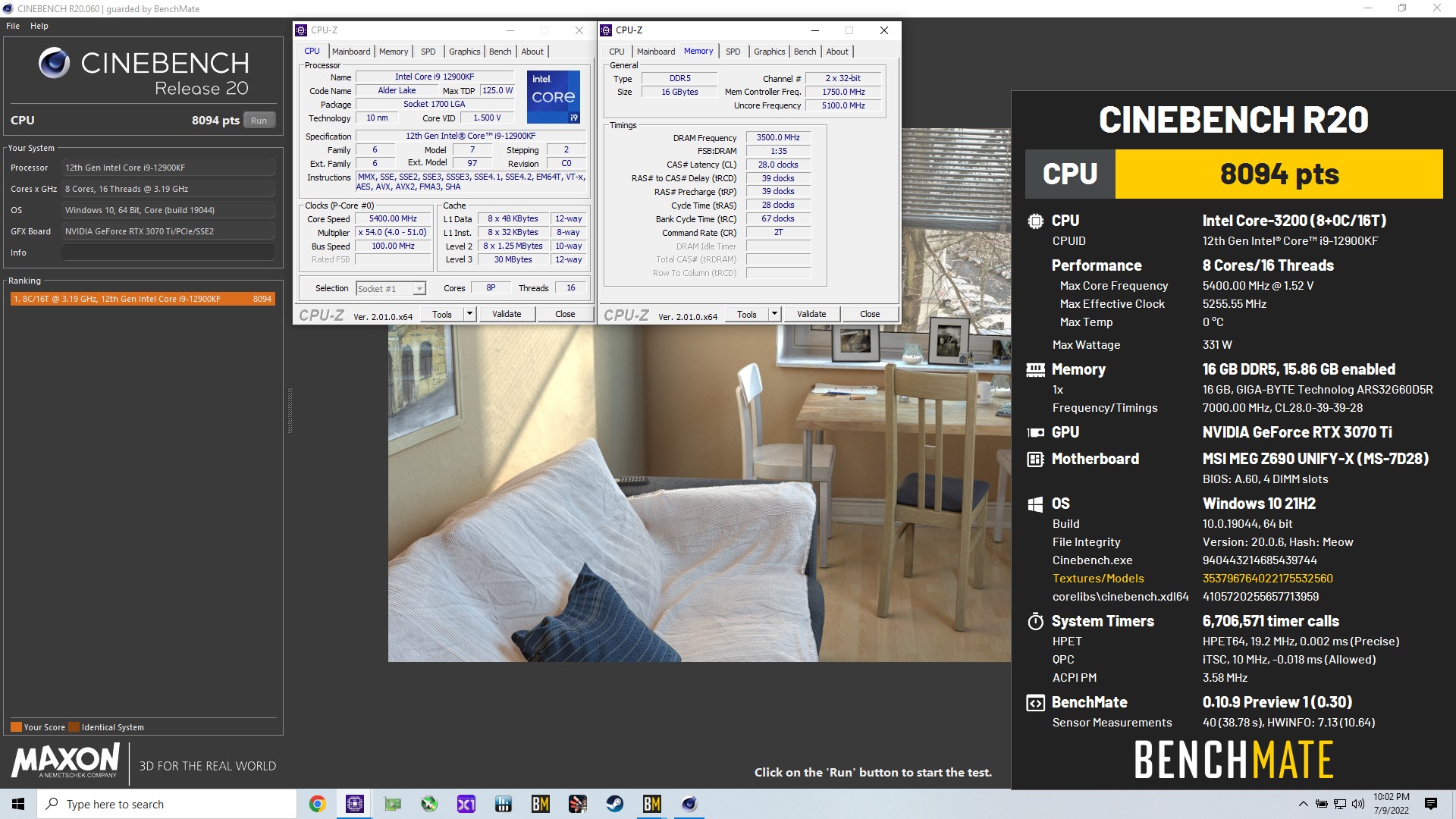Click the Processor field in Your System
This screenshot has height=819, width=1456.
pos(168,168)
